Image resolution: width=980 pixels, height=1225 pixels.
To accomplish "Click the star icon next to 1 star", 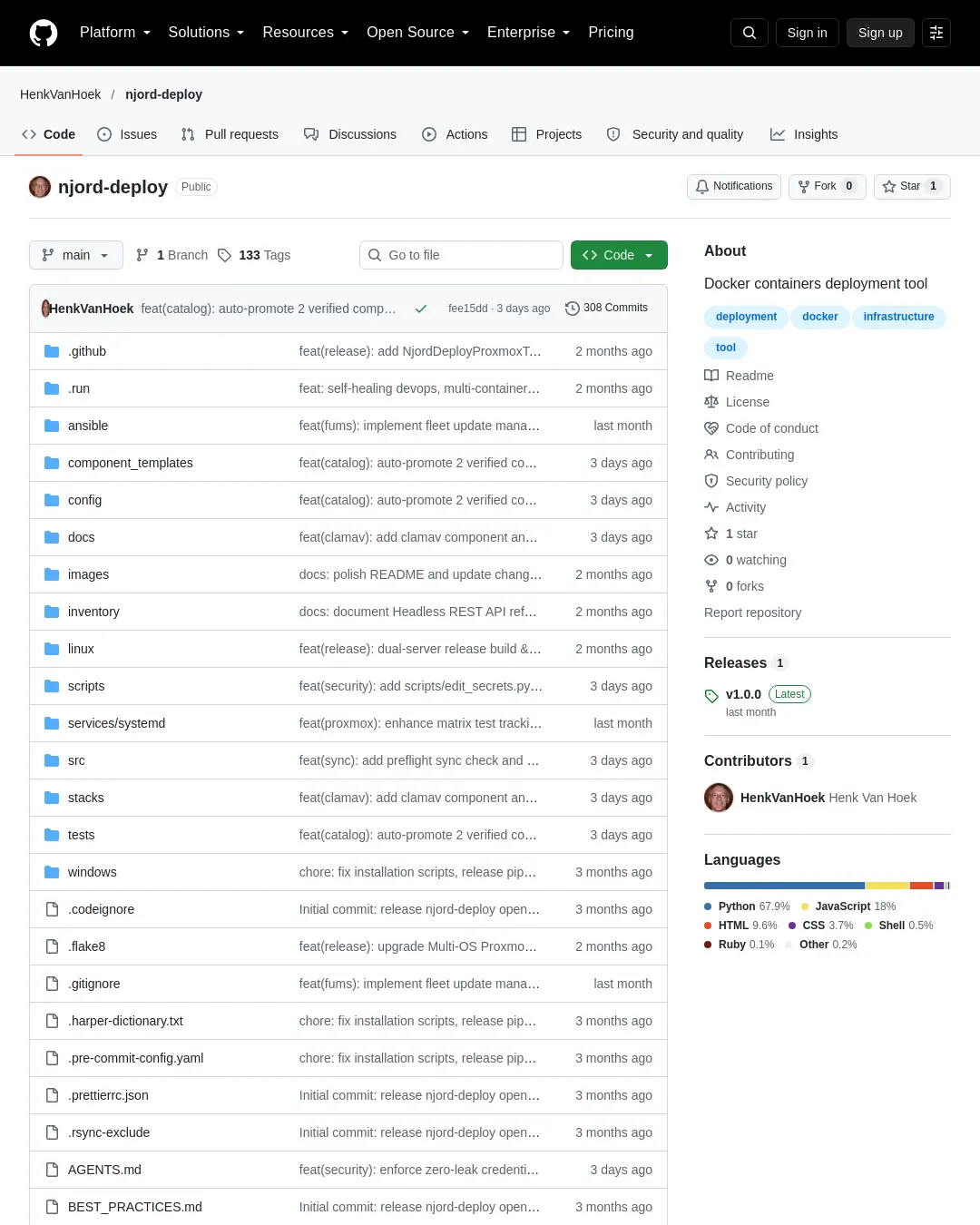I will pos(711,534).
